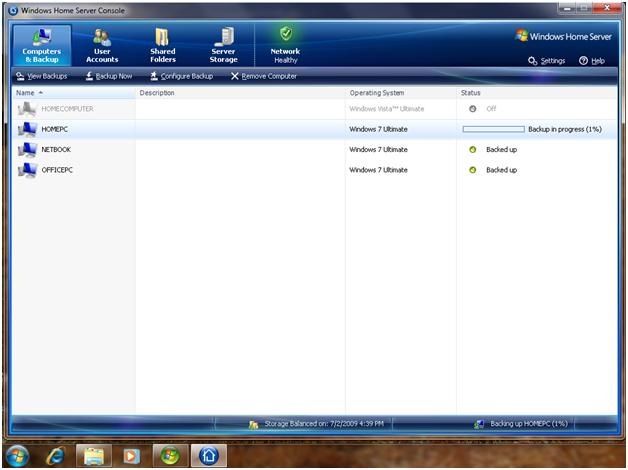
Task: Select the HOMECOMPUTER row icon
Action: 27,109
